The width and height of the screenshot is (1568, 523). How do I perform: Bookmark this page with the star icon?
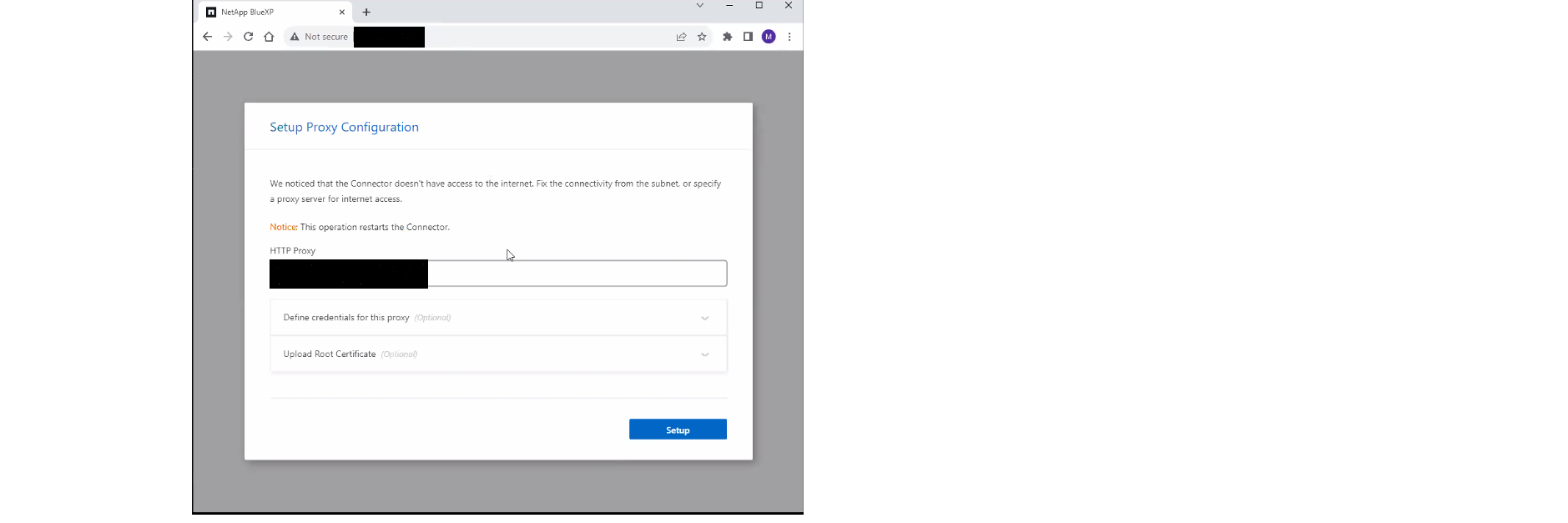point(702,37)
